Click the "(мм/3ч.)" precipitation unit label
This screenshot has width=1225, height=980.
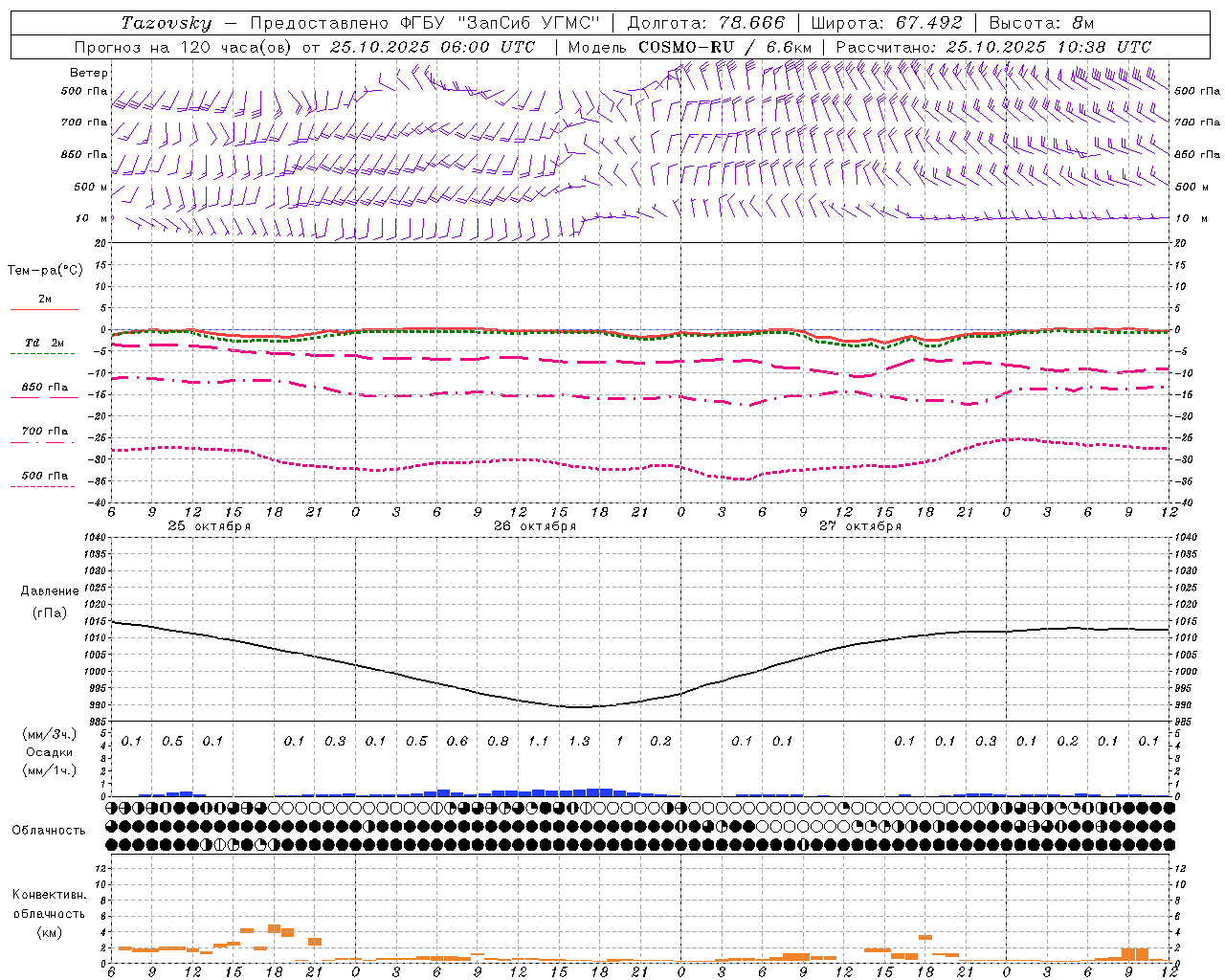click(x=50, y=734)
